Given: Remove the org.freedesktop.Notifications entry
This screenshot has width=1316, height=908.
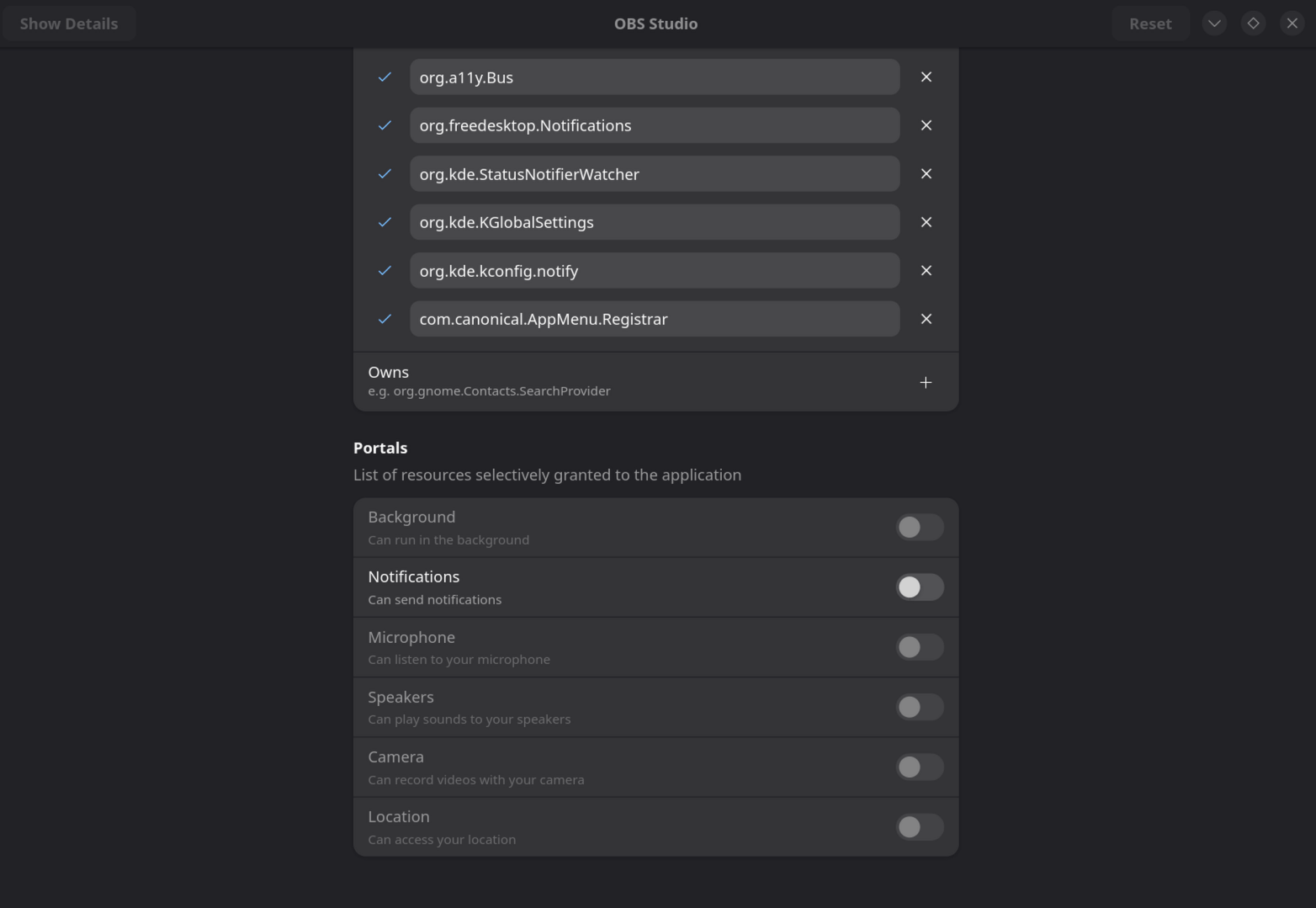Looking at the screenshot, I should pyautogui.click(x=926, y=125).
